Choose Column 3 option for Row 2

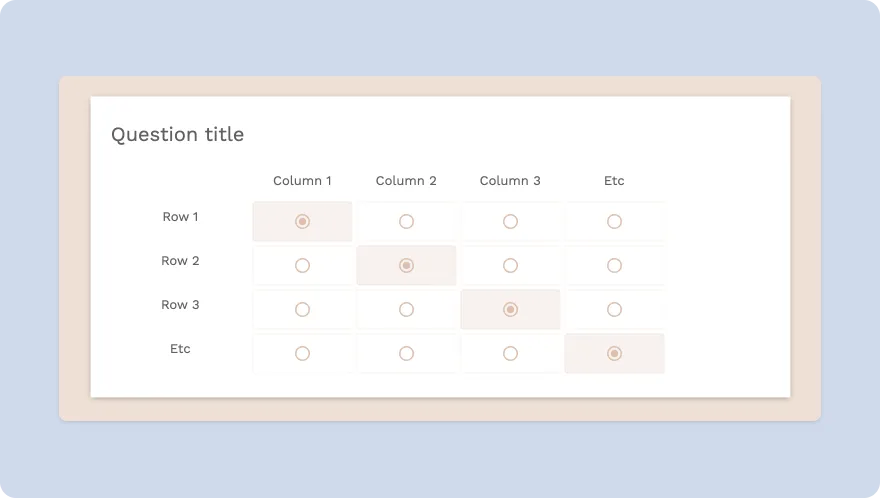[510, 265]
